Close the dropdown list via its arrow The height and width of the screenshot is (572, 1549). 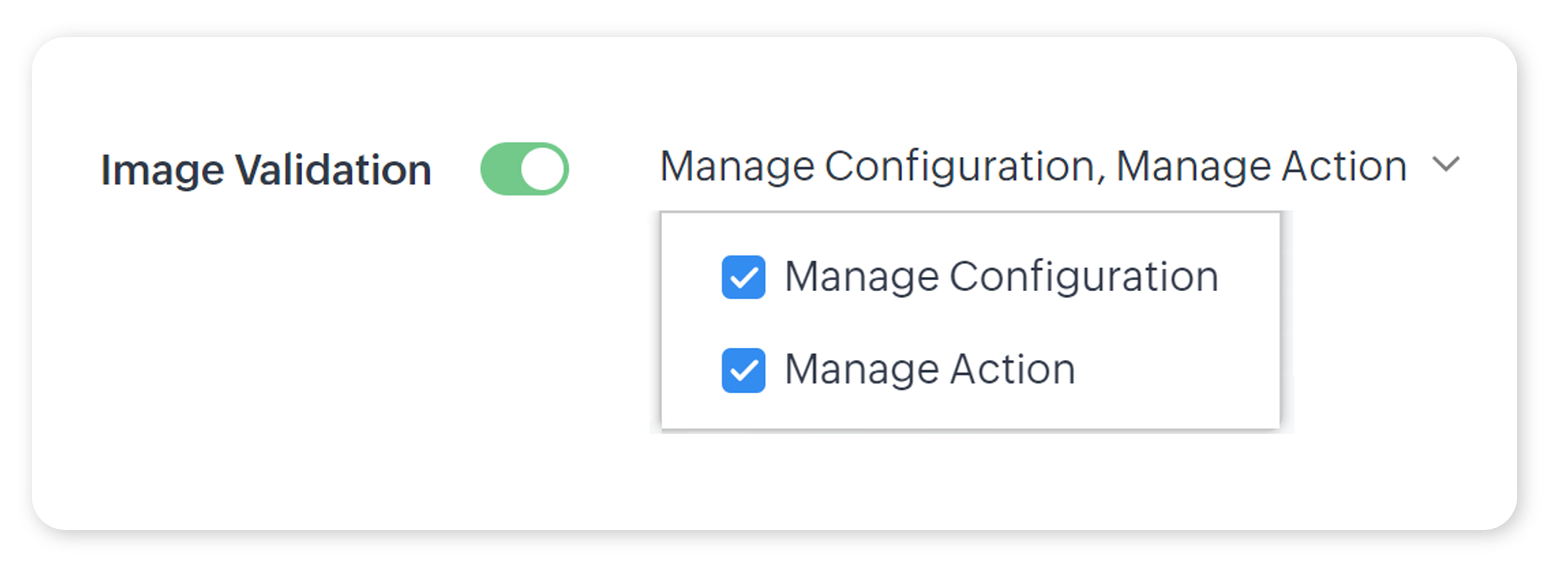pyautogui.click(x=1445, y=165)
